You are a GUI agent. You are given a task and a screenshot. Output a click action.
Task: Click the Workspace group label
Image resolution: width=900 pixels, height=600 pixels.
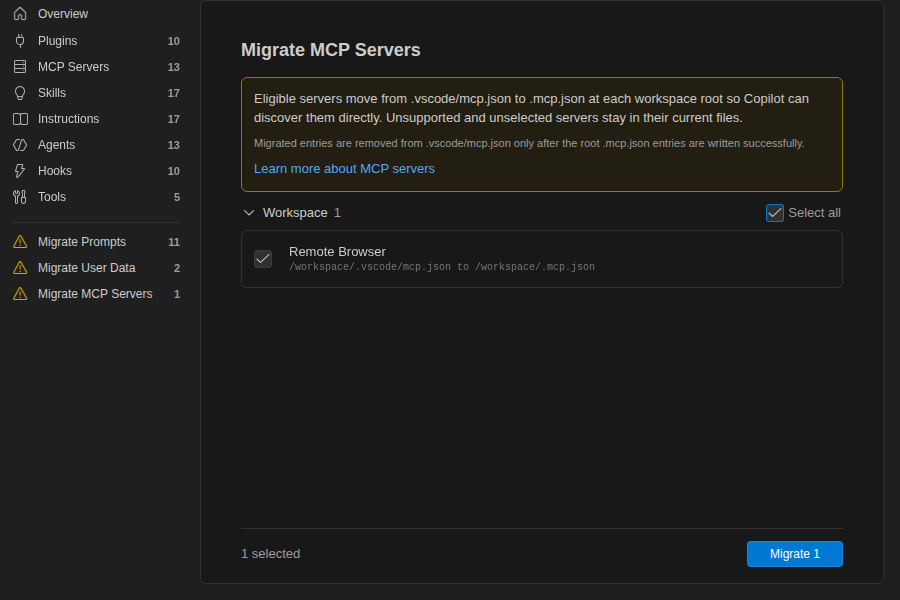click(x=295, y=213)
